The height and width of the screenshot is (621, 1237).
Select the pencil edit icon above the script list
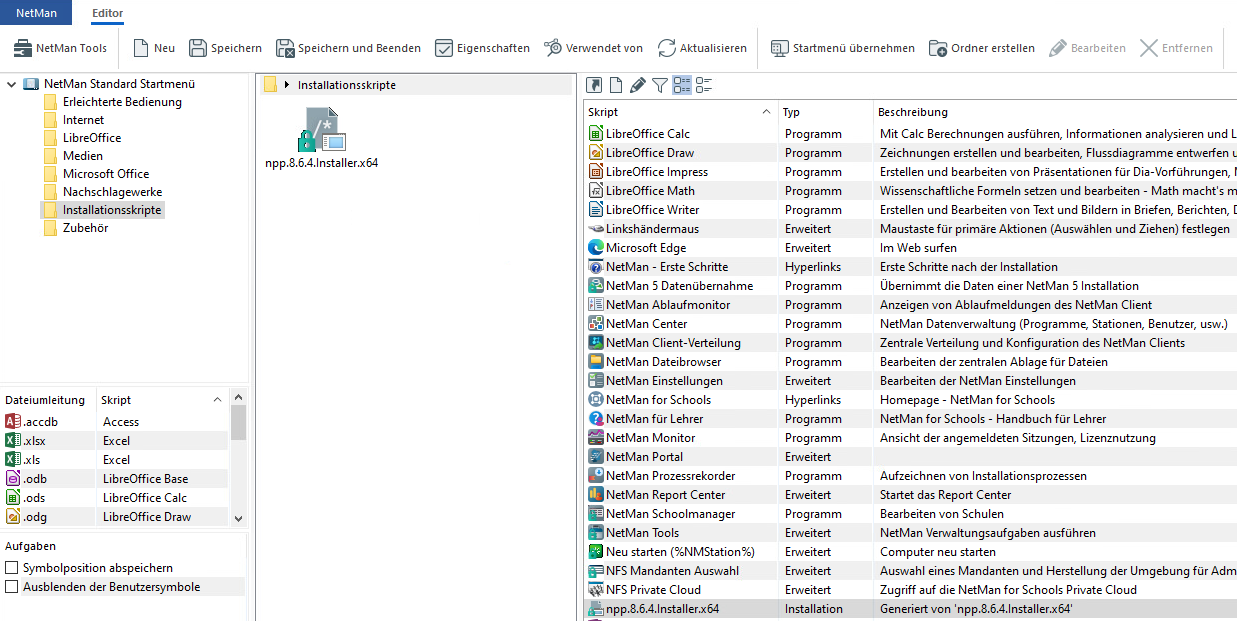(x=637, y=85)
